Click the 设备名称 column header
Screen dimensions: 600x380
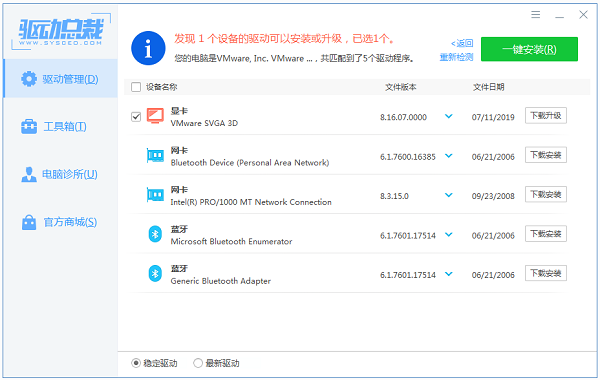[161, 87]
